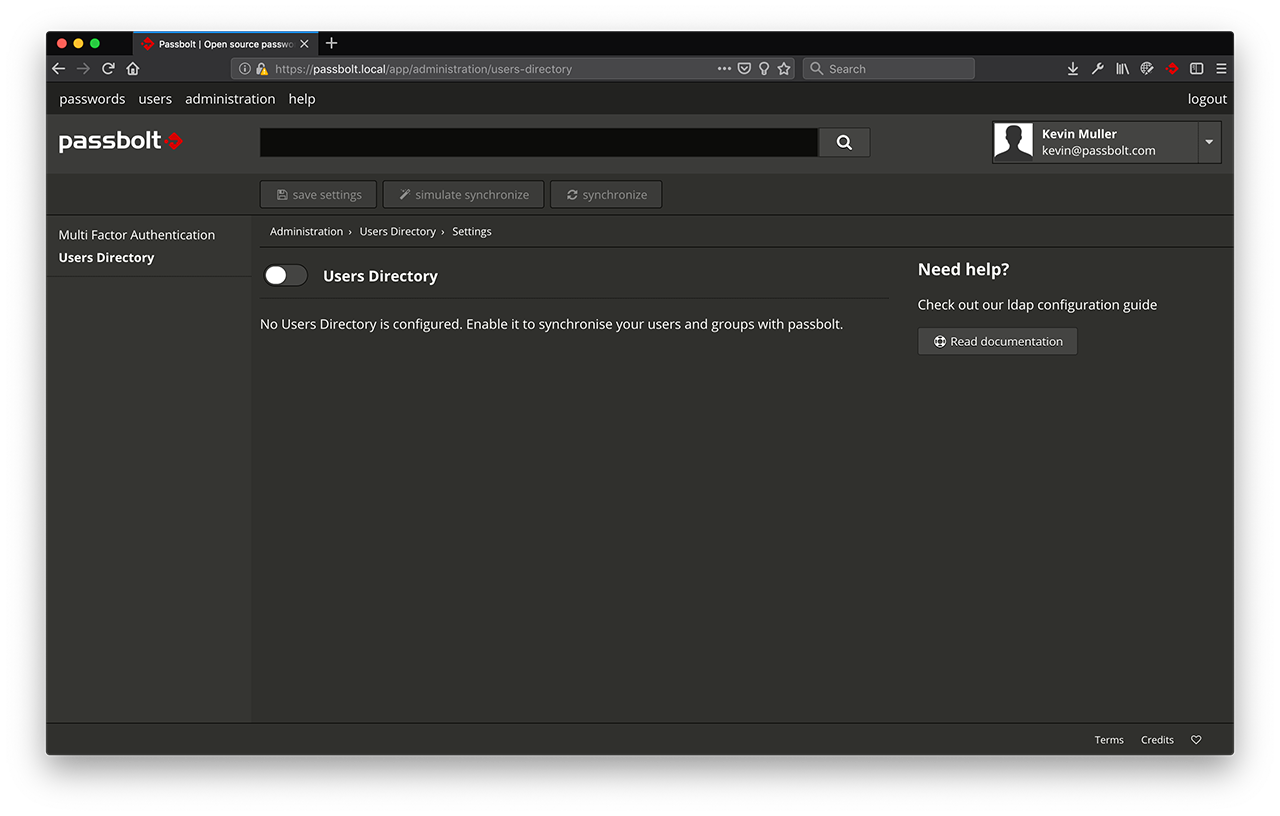Click Administration in the breadcrumb
The height and width of the screenshot is (816, 1280).
click(x=306, y=231)
